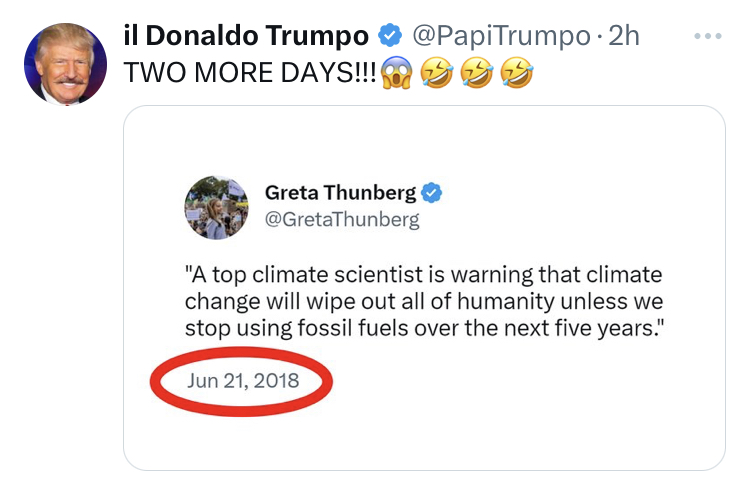Click the poster's round profile avatar
Image resolution: width=750 pixels, height=486 pixels.
point(63,62)
